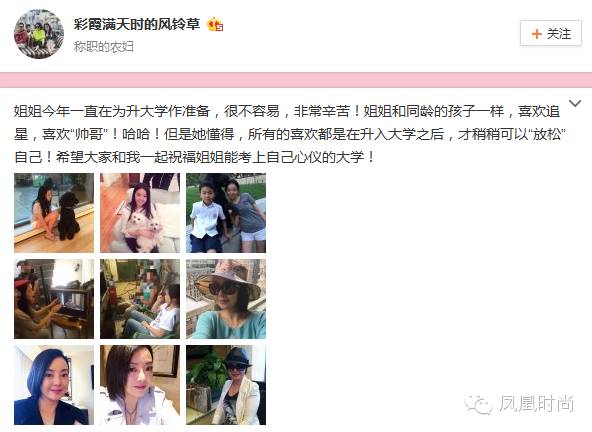Click the post text about 姐姐 university

tap(290, 134)
